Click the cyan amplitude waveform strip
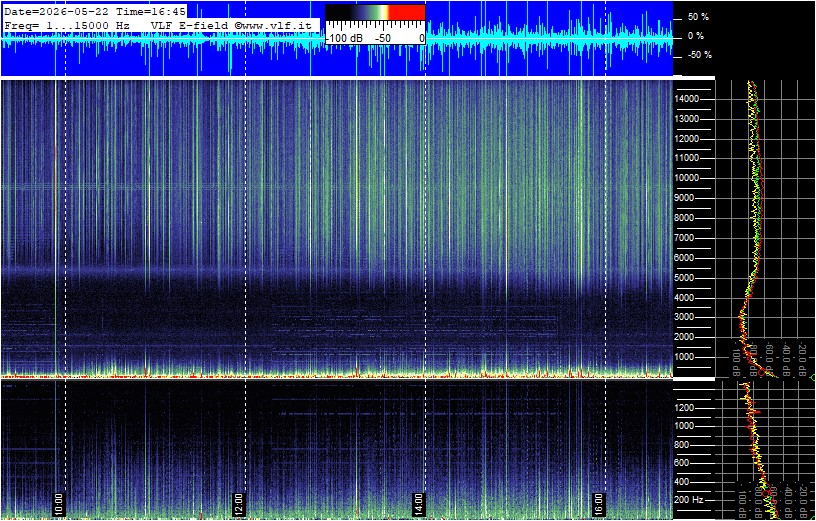This screenshot has width=816, height=521. click(337, 39)
